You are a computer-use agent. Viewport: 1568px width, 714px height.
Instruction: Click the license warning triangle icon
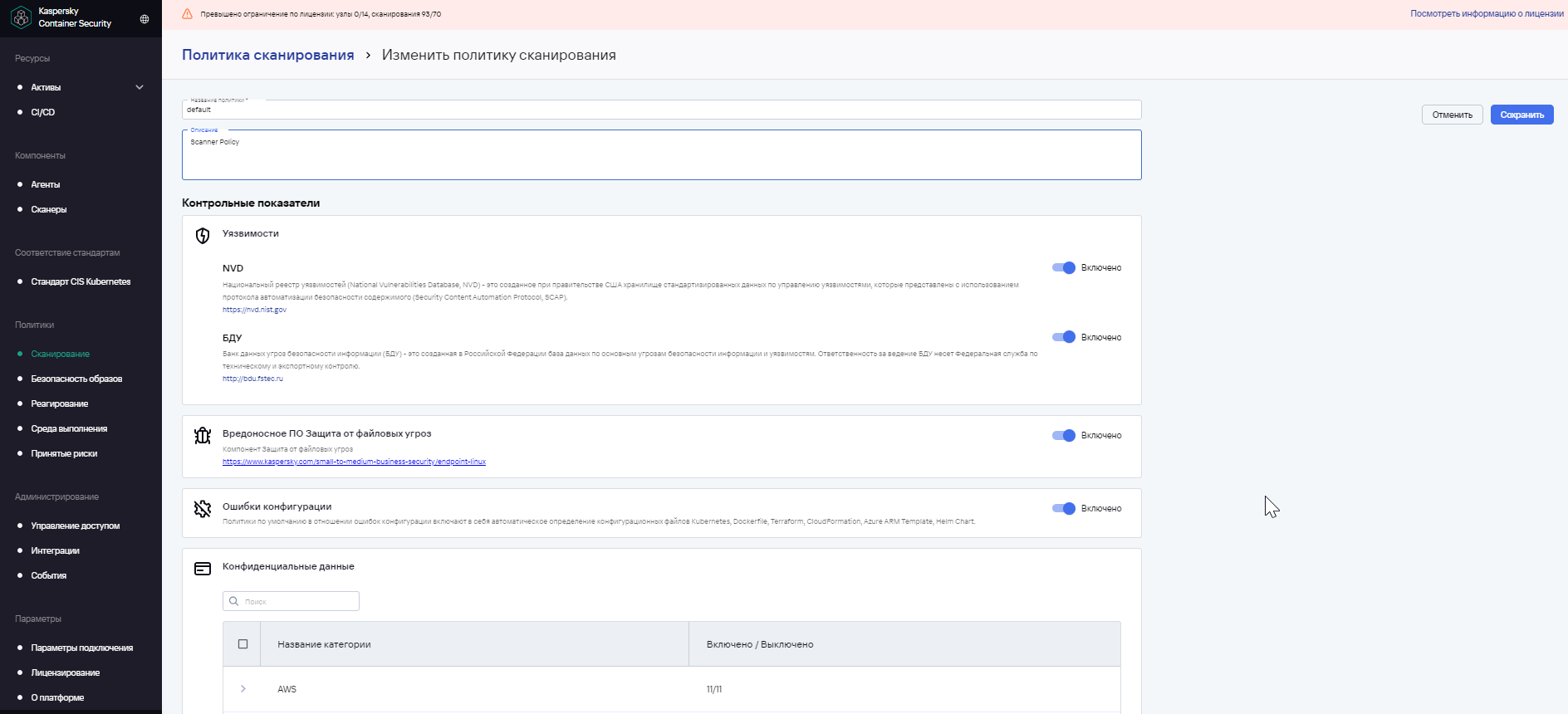click(187, 14)
